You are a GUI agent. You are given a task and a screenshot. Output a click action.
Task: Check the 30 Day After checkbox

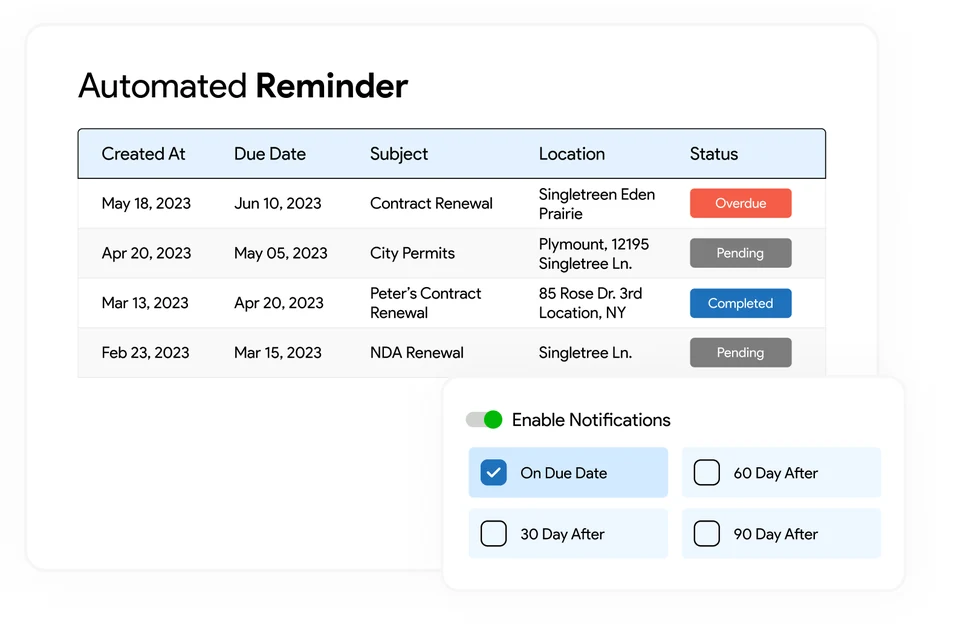click(x=493, y=533)
